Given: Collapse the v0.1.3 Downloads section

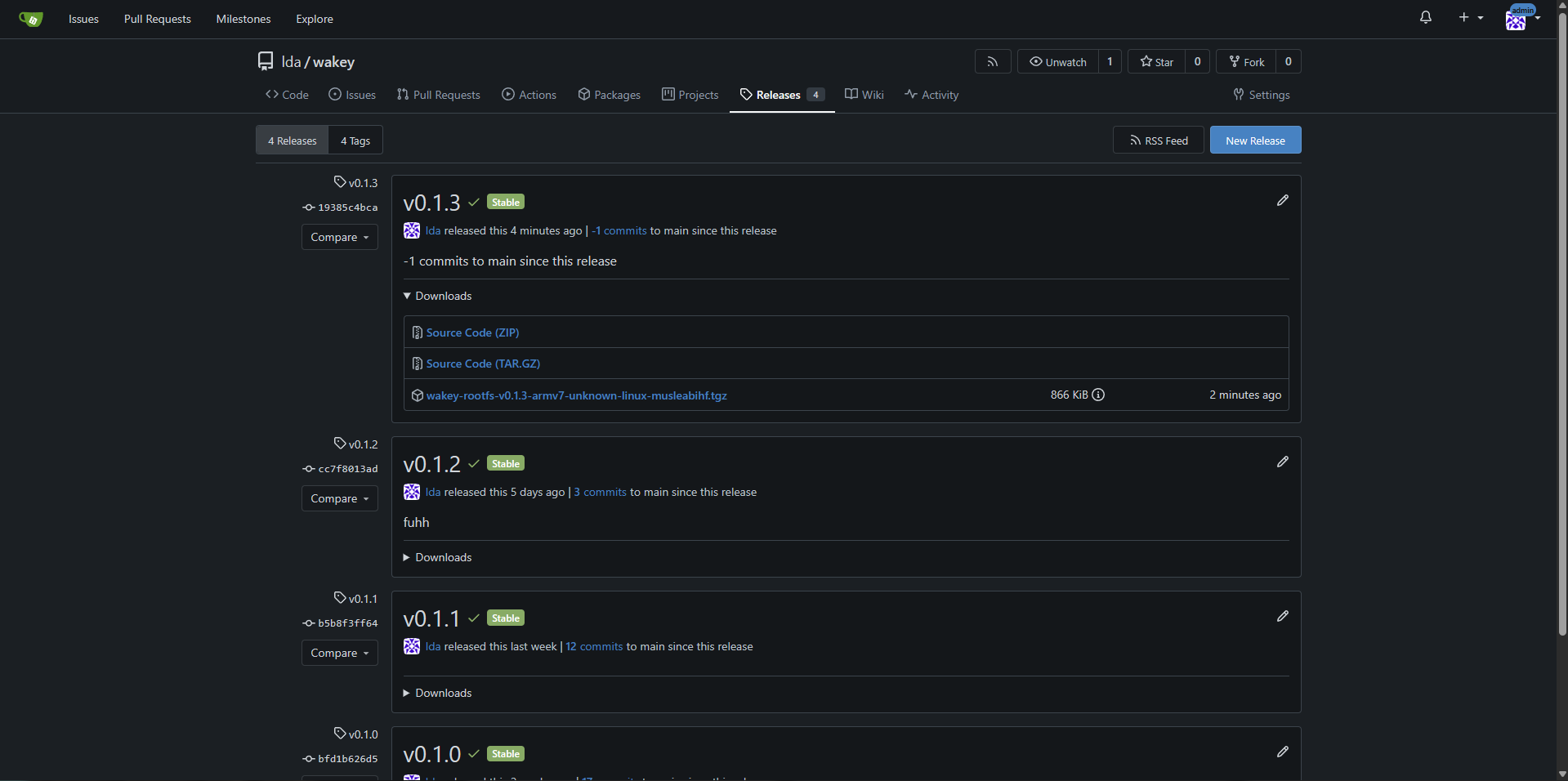Looking at the screenshot, I should [437, 296].
